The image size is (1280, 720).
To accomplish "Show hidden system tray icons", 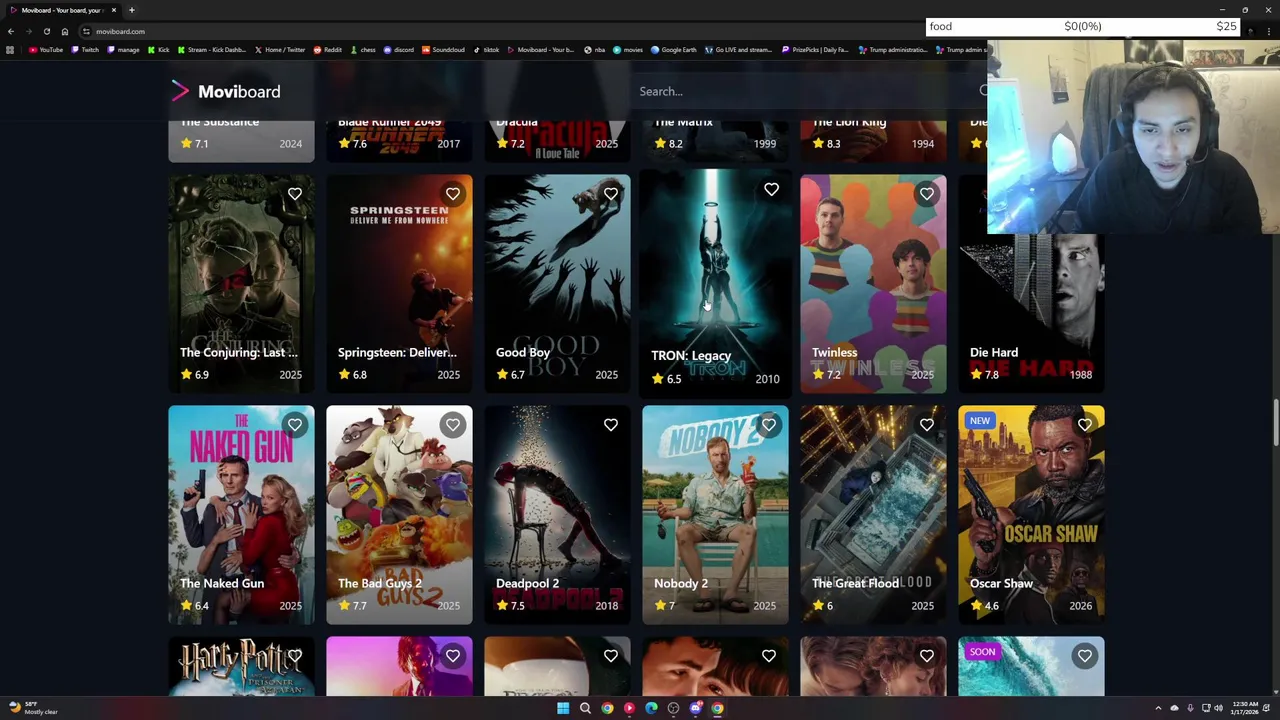I will pyautogui.click(x=1158, y=708).
